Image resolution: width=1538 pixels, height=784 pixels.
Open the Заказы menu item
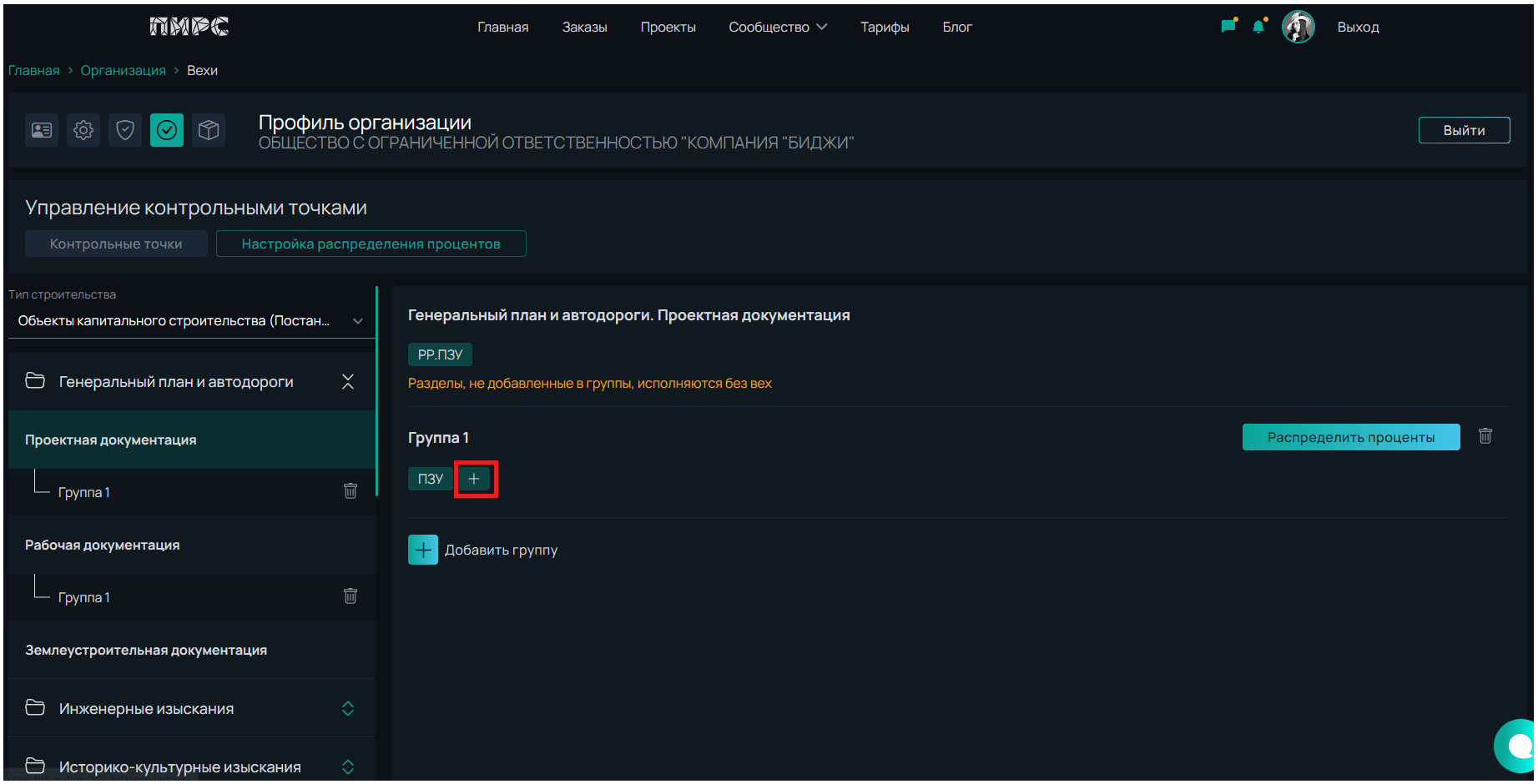[x=584, y=28]
